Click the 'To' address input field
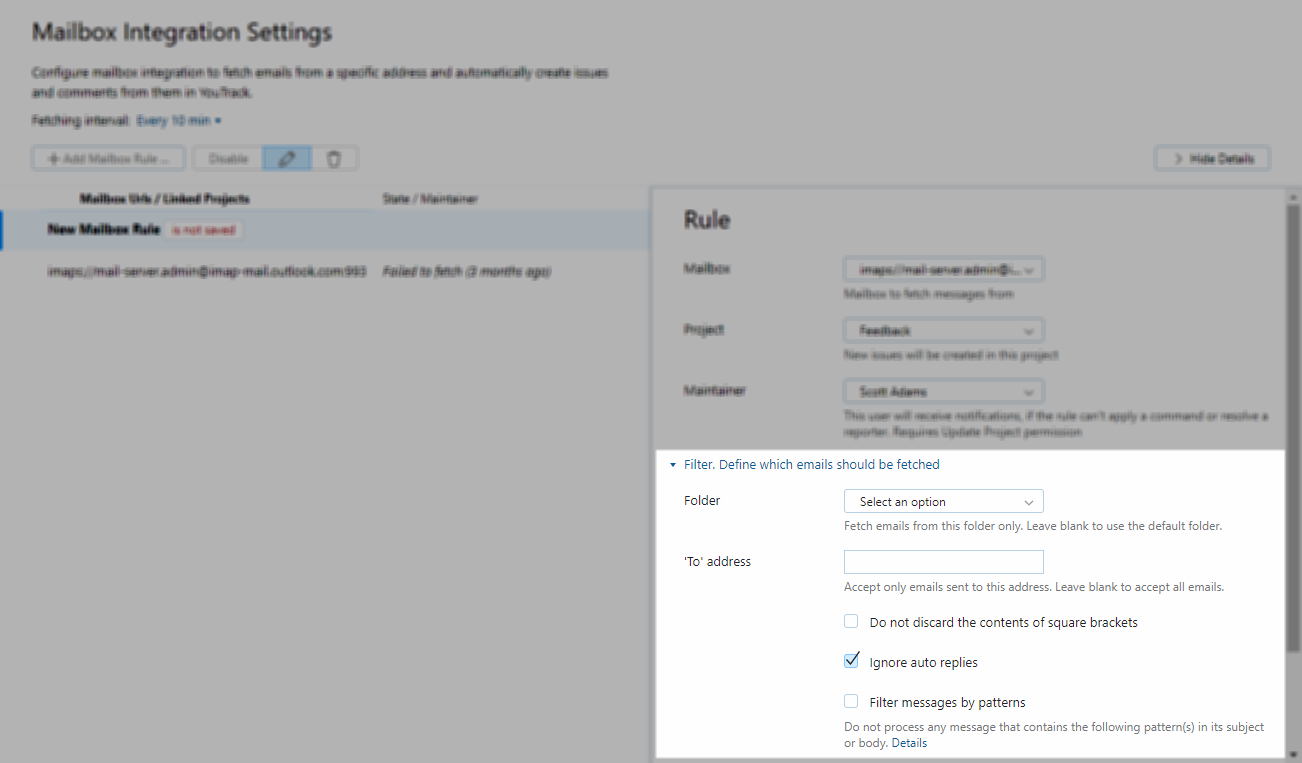1302x763 pixels. [x=943, y=561]
